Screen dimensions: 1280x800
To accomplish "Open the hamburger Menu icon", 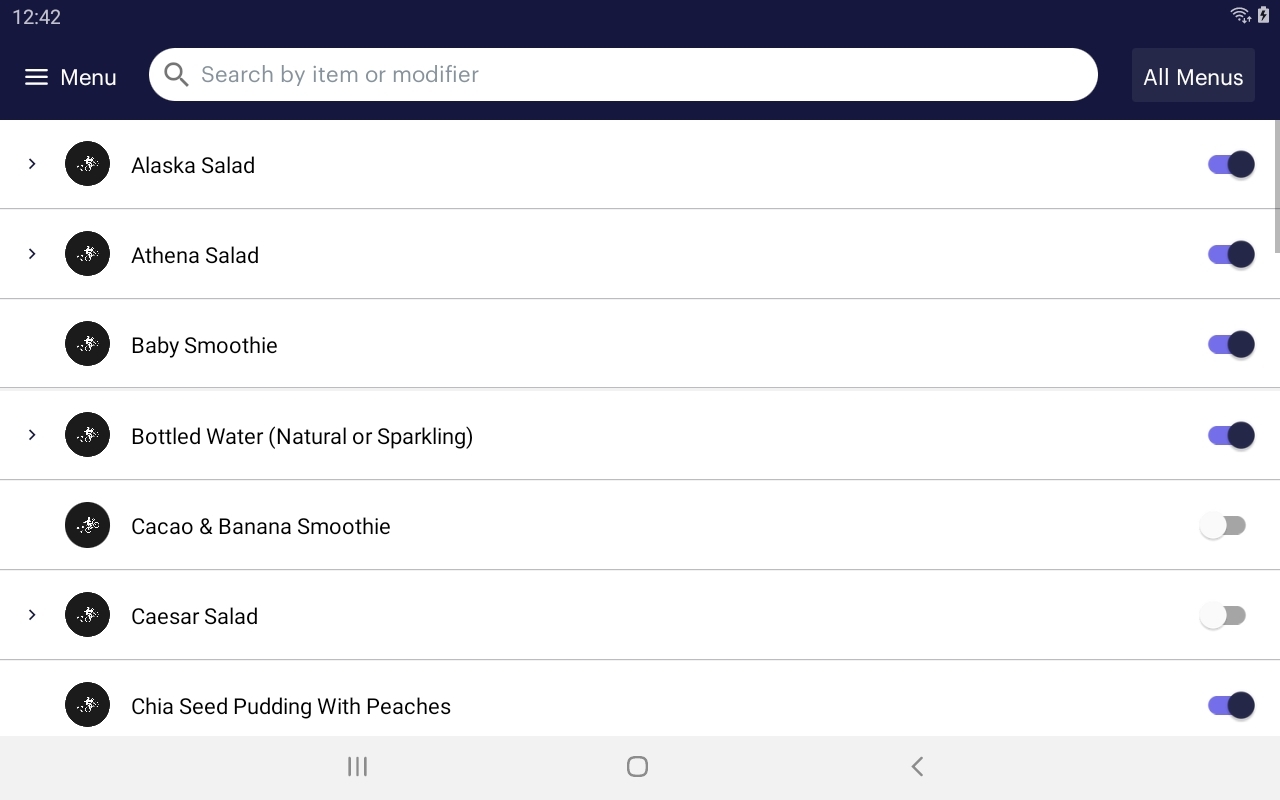I will point(36,77).
